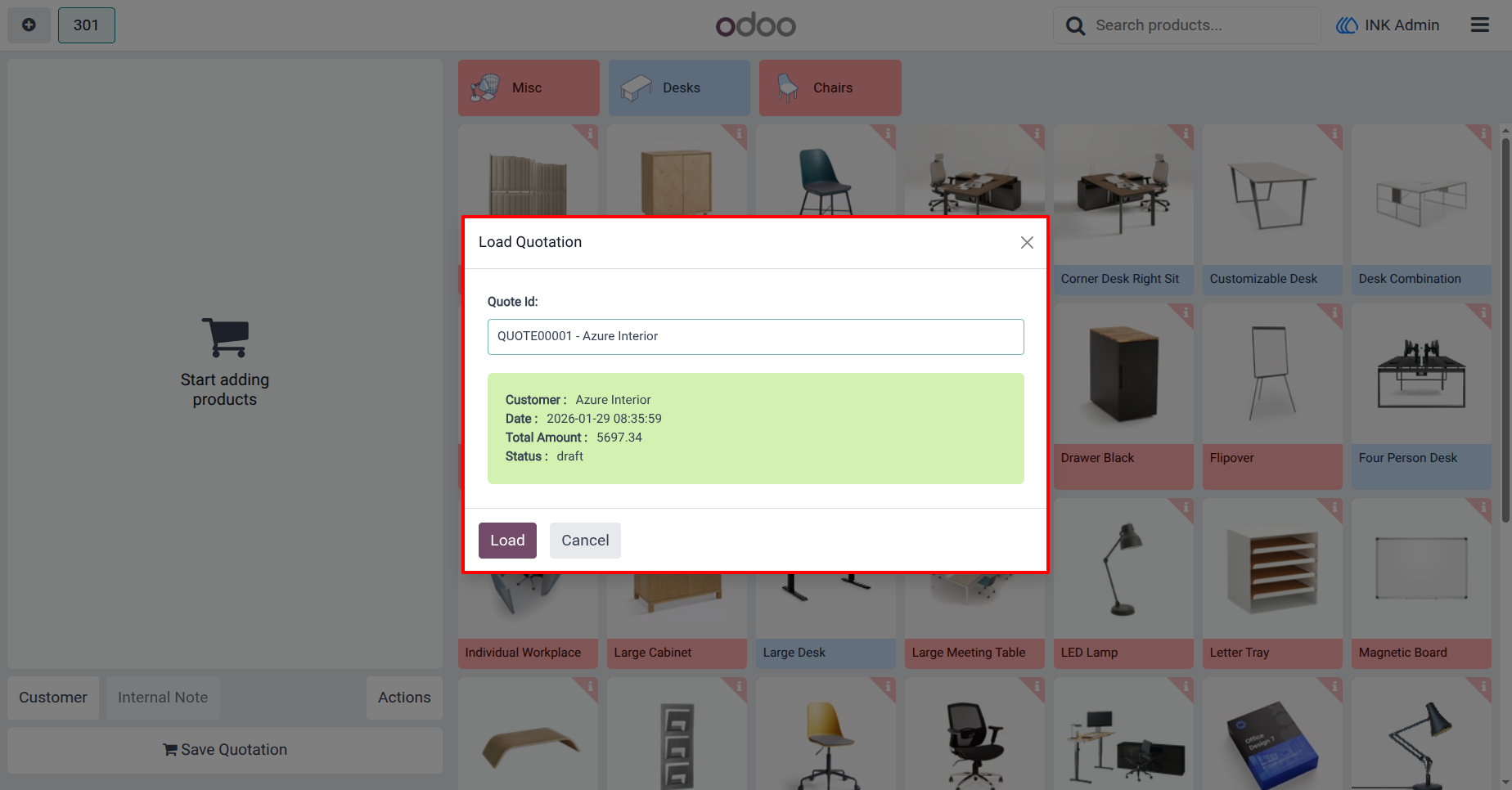Image resolution: width=1512 pixels, height=790 pixels.
Task: Click the info icon on Customizable Desk
Action: pos(1334,133)
